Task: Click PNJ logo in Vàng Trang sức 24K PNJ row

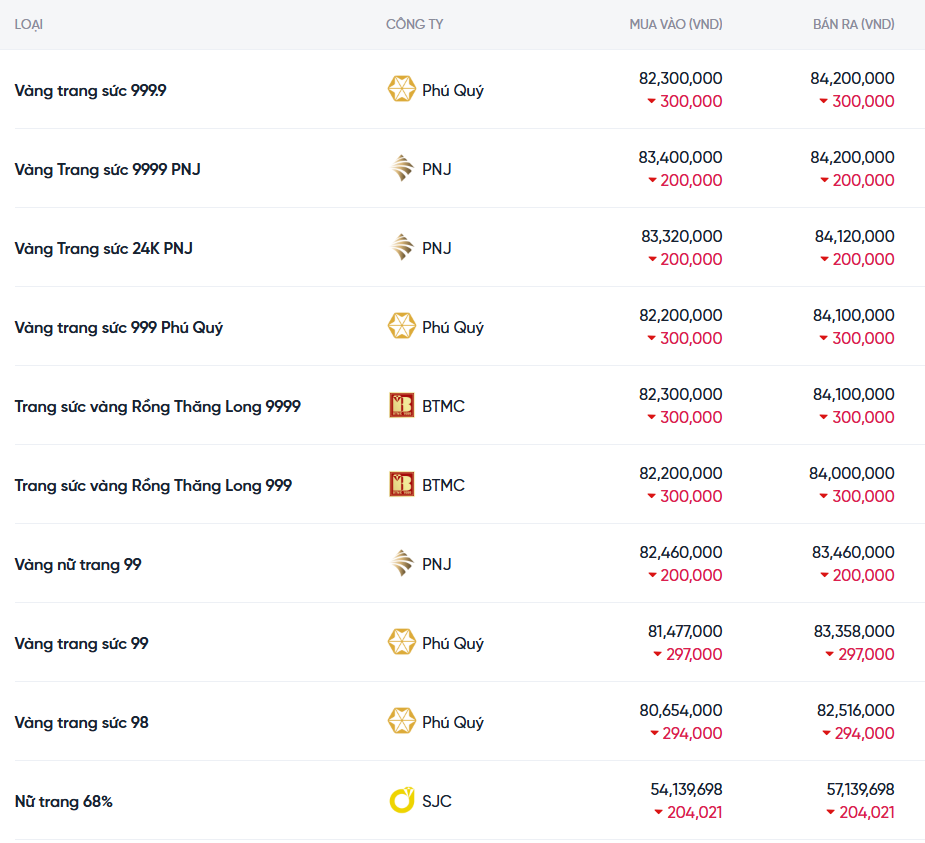Action: 402,247
